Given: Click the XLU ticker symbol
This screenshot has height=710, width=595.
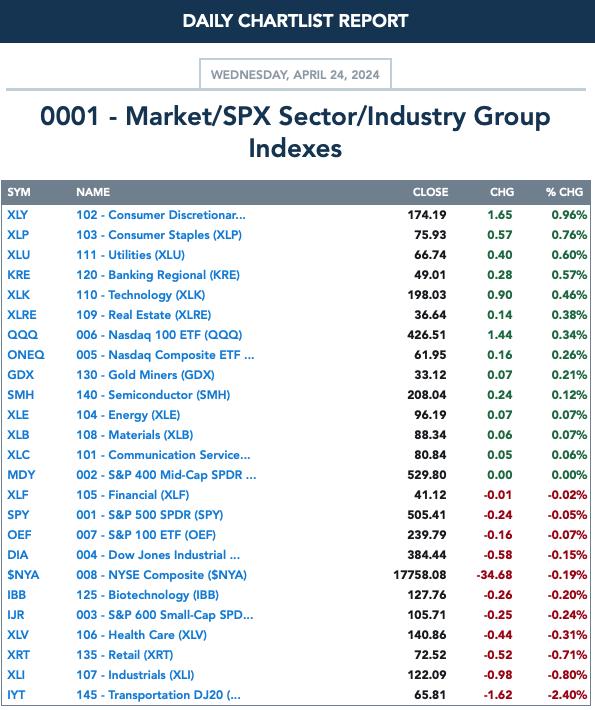Looking at the screenshot, I should [x=19, y=255].
